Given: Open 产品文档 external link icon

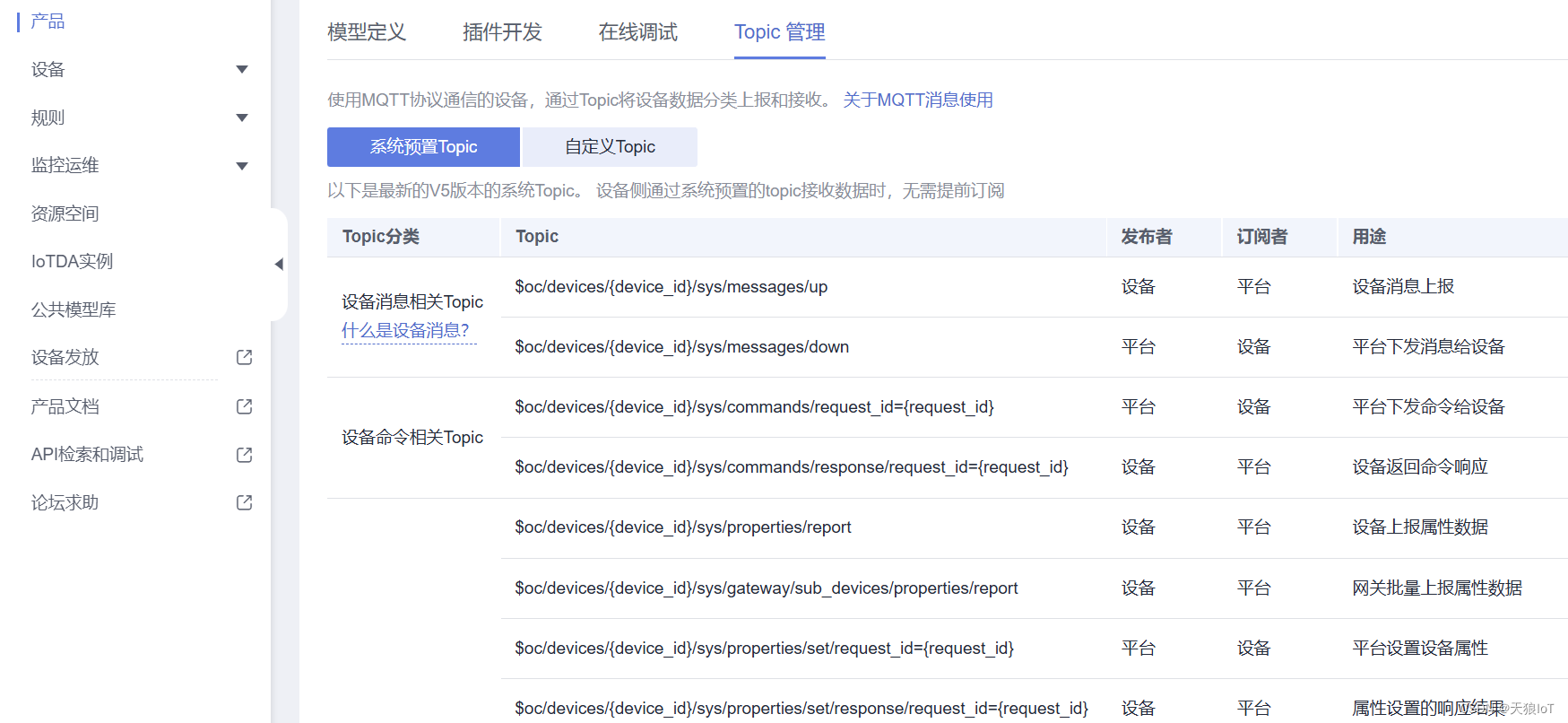Looking at the screenshot, I should (244, 406).
